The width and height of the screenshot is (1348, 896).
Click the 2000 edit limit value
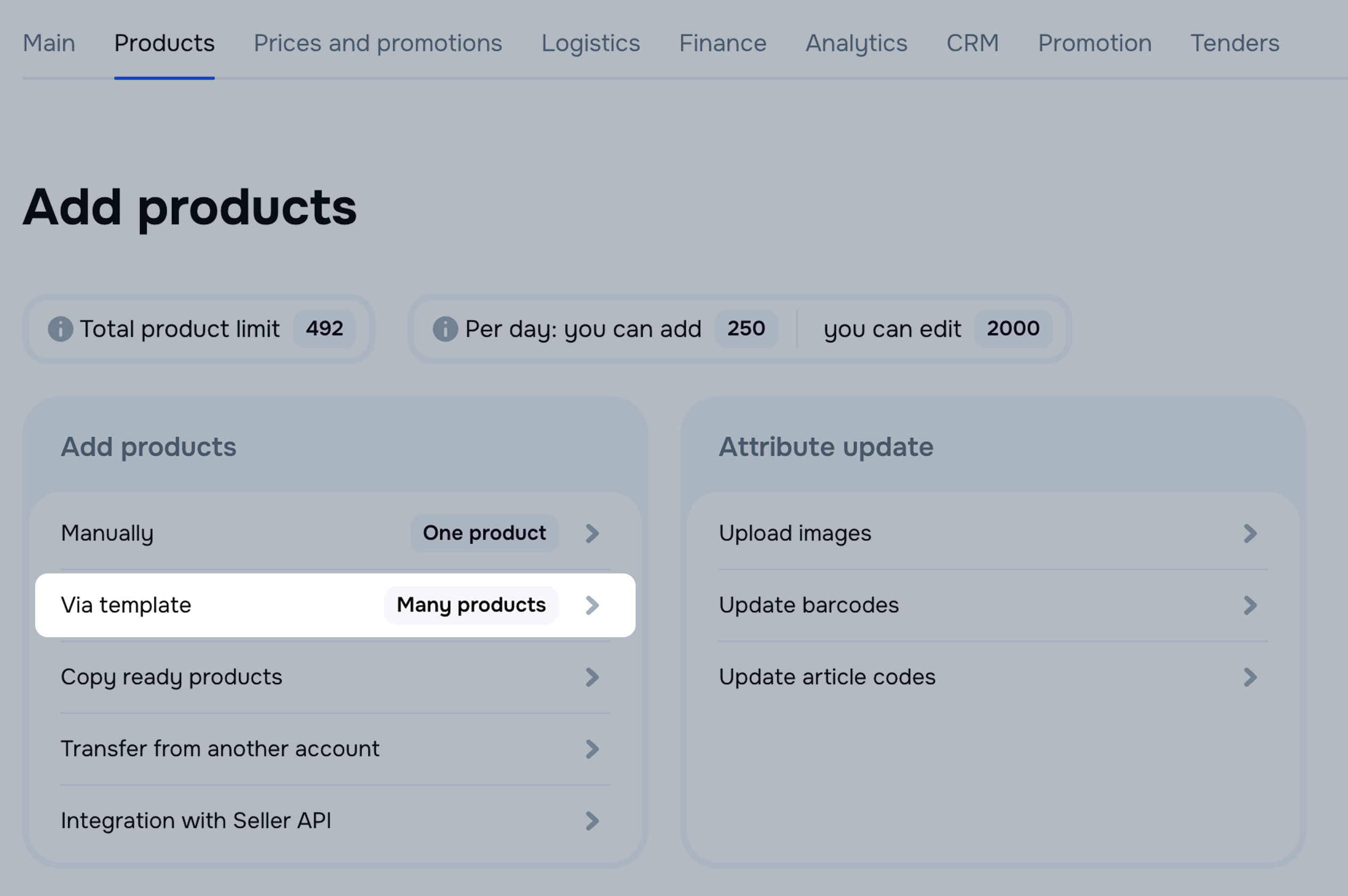pyautogui.click(x=1013, y=328)
